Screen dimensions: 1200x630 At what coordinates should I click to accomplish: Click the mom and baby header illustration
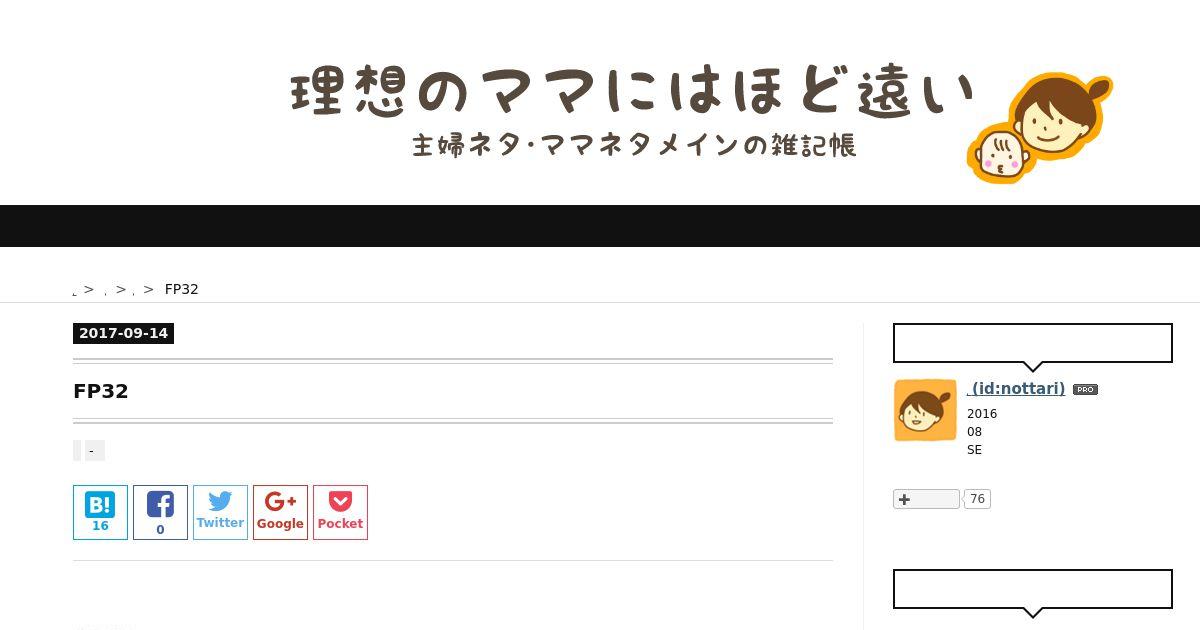1040,127
